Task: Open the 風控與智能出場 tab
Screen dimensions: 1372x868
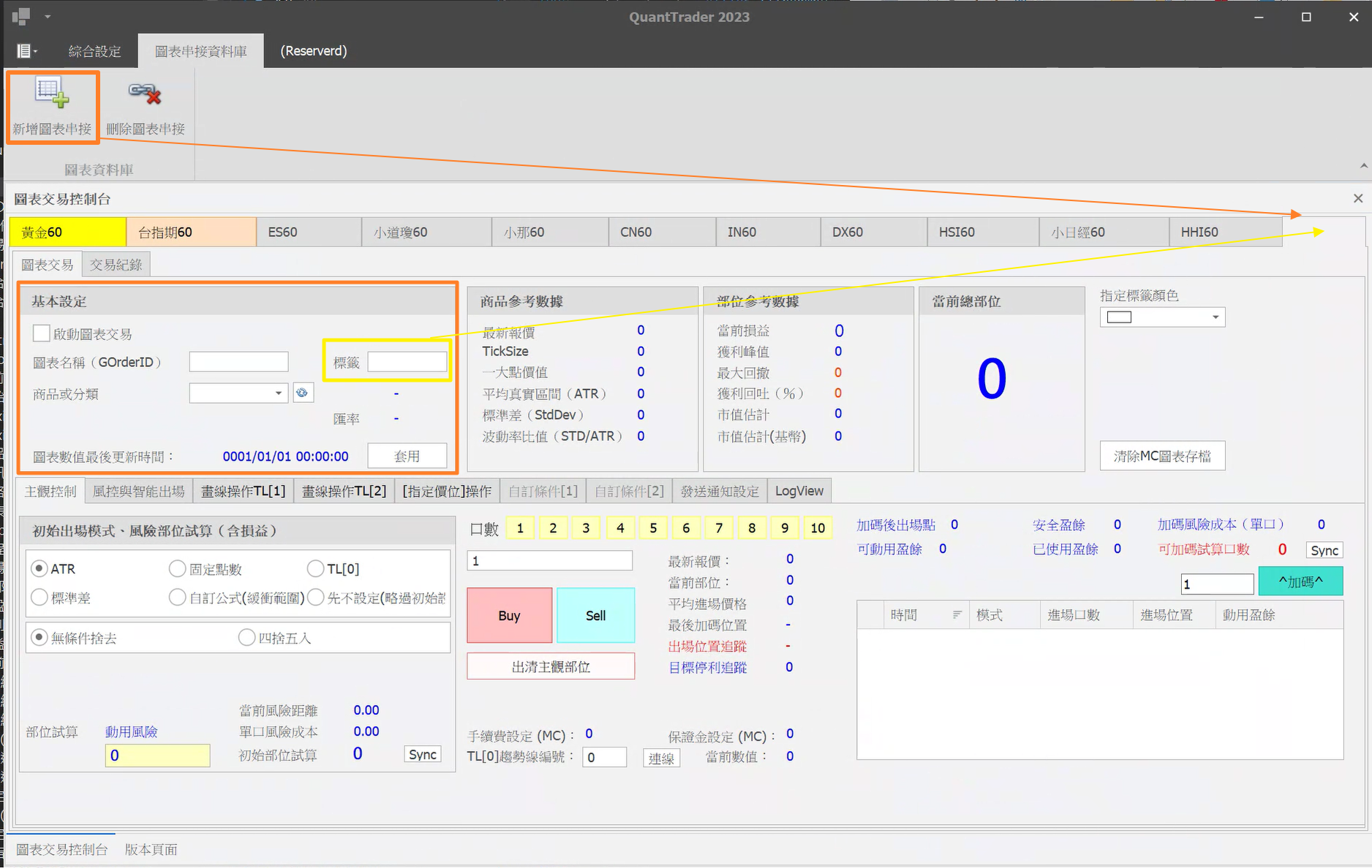Action: coord(139,491)
